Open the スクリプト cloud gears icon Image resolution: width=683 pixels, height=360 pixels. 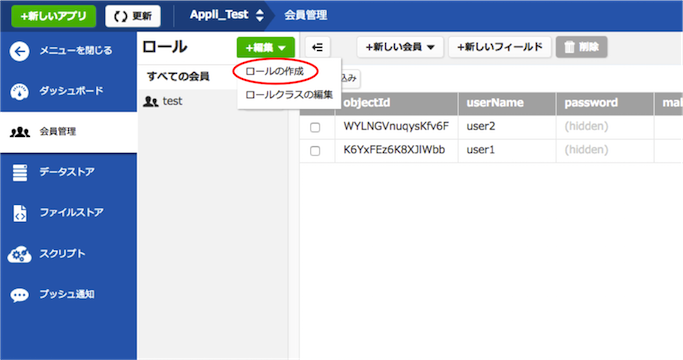pyautogui.click(x=20, y=255)
